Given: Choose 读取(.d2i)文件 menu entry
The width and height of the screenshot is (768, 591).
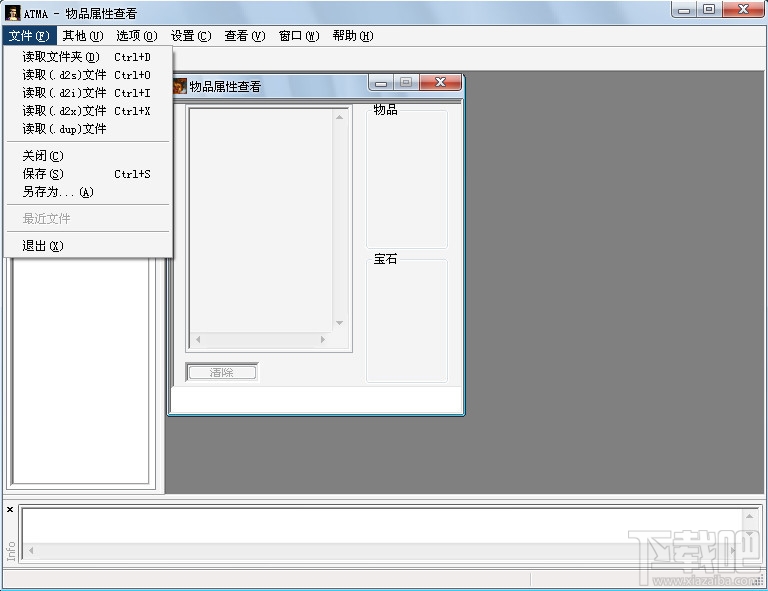Looking at the screenshot, I should 88,93.
